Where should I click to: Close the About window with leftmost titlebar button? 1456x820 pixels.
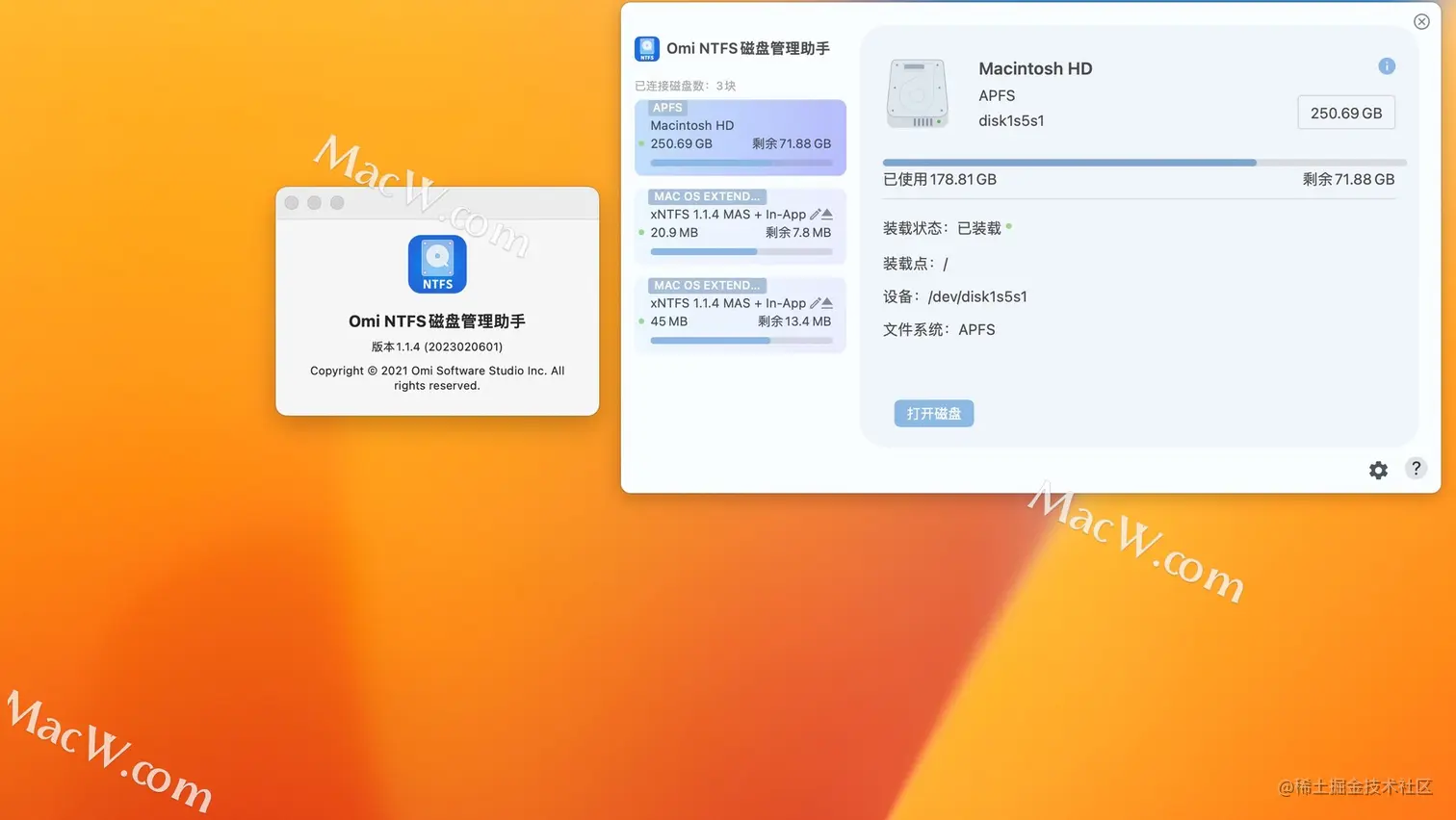(x=292, y=203)
